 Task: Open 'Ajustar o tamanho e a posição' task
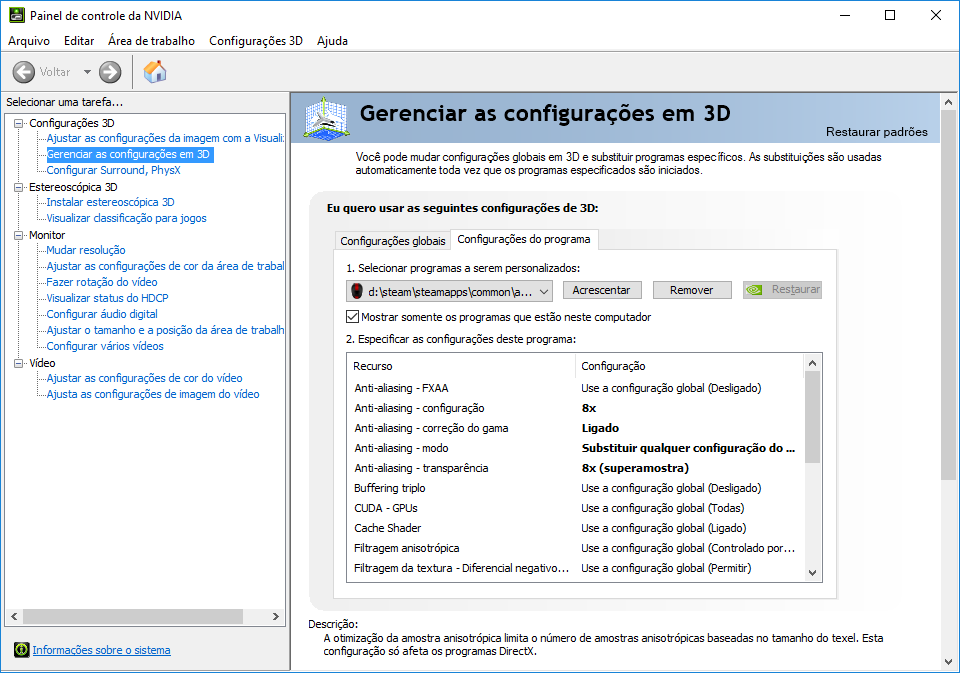coord(165,330)
